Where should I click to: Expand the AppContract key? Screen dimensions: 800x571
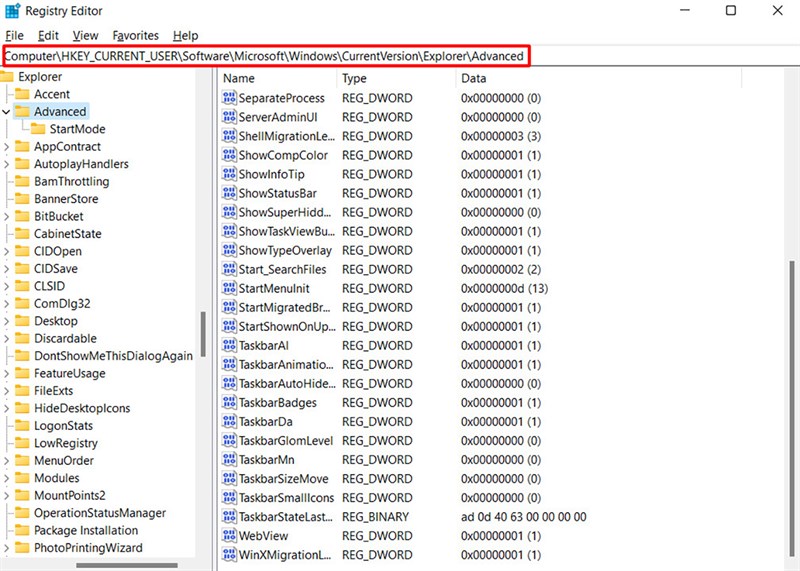point(6,146)
